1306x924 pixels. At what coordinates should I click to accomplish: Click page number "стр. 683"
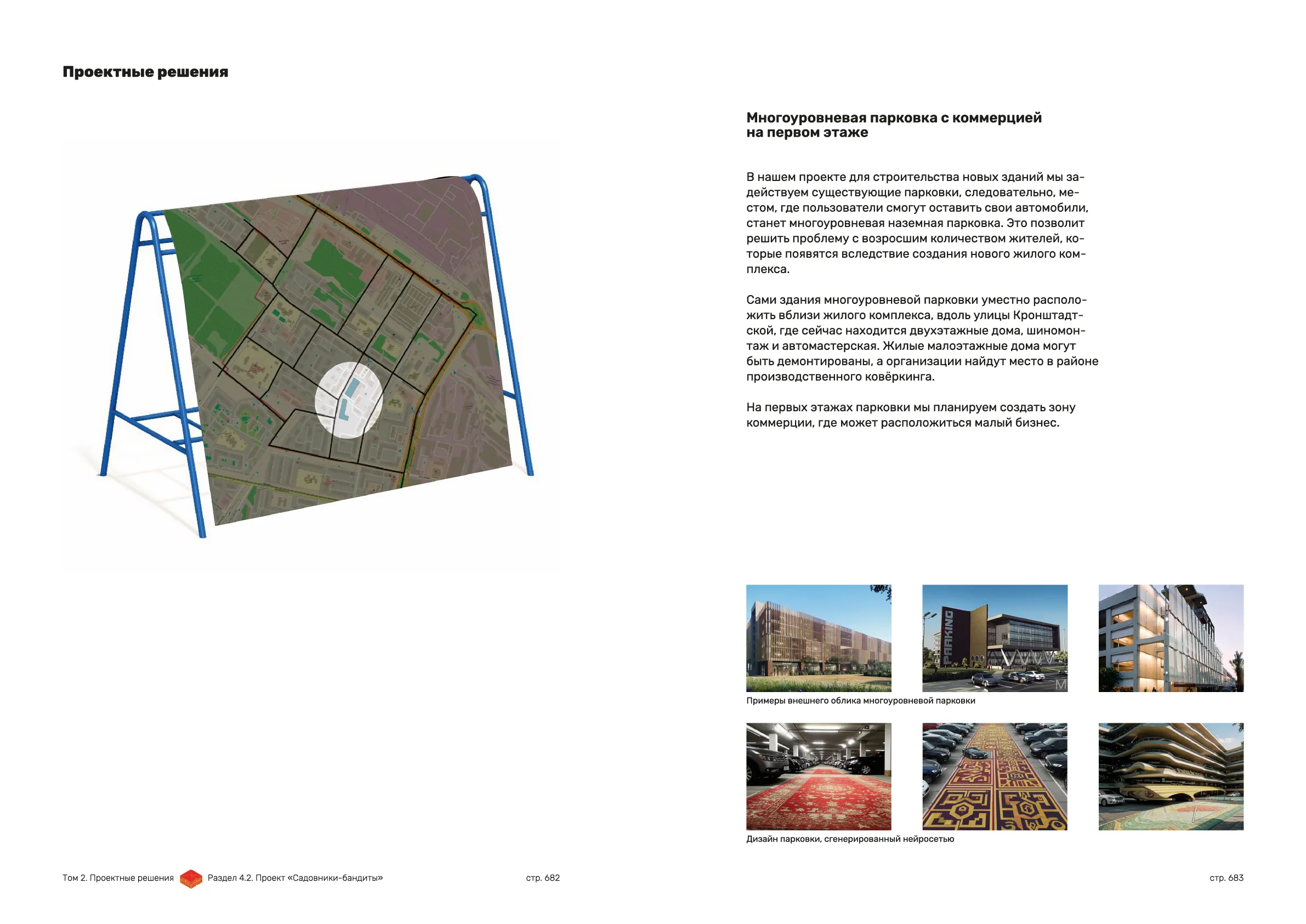coord(1226,878)
